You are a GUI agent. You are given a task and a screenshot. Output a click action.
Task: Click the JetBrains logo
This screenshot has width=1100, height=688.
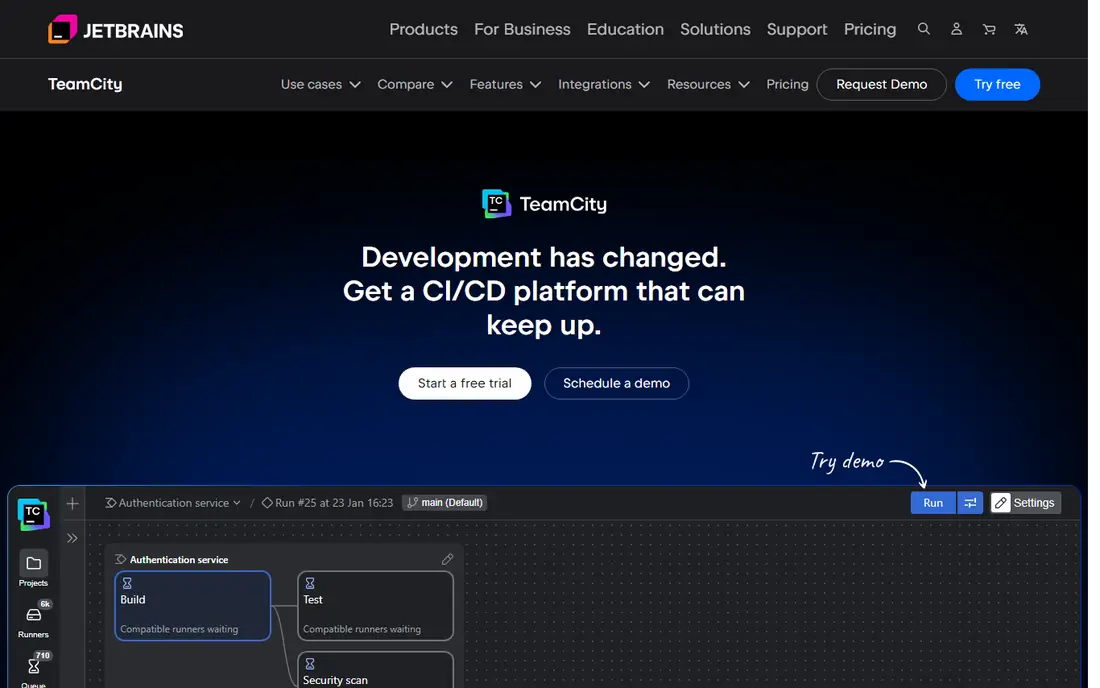coord(116,30)
